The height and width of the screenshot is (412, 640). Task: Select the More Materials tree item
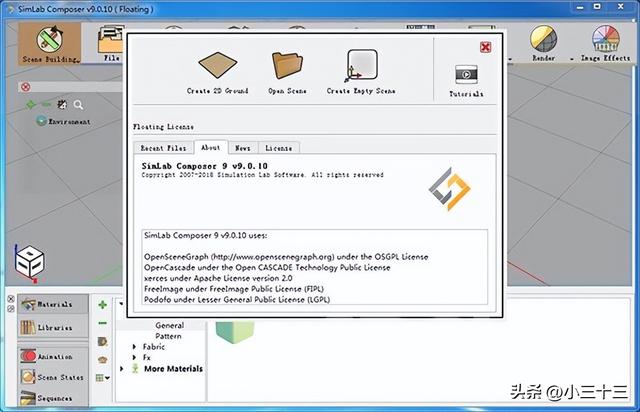click(173, 369)
